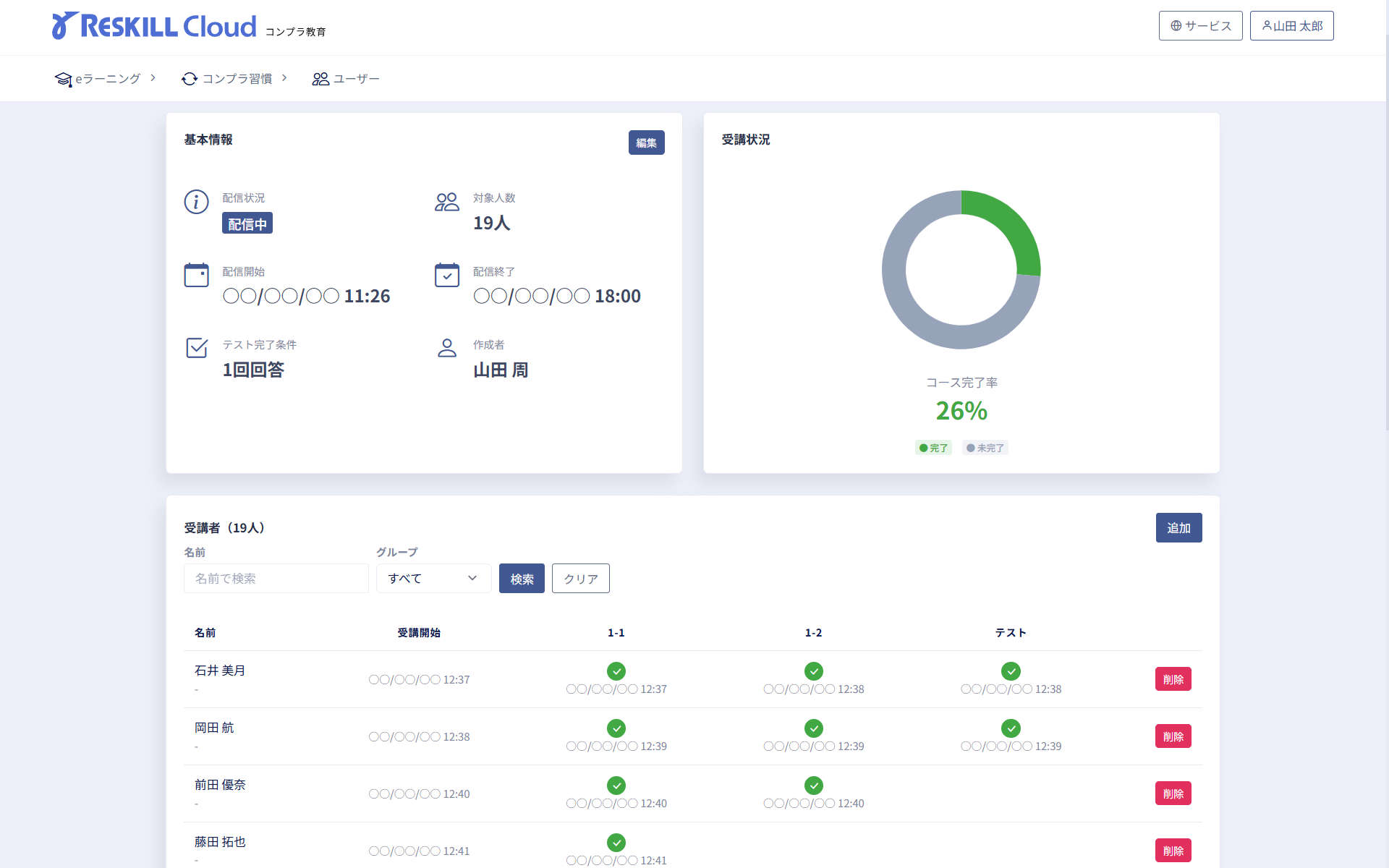
Task: Click the globe icon in サービス button
Action: (x=1176, y=26)
